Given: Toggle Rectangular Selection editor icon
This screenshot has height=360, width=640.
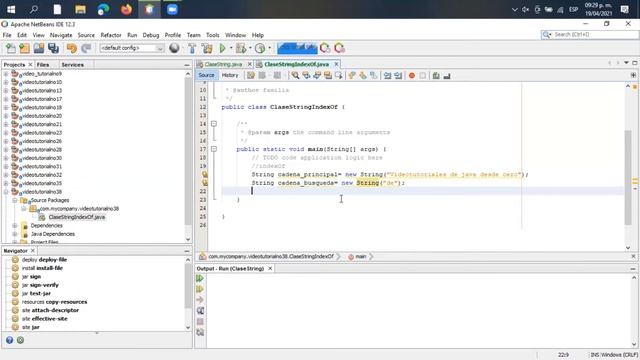Looking at the screenshot, I should pos(338,76).
